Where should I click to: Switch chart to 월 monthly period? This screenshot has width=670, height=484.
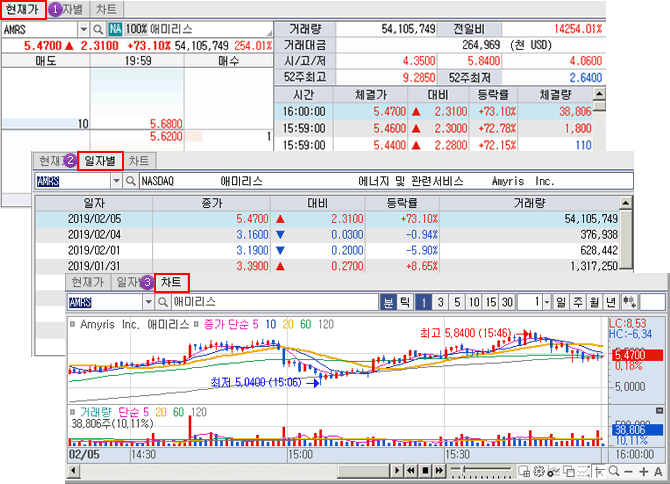coord(594,302)
